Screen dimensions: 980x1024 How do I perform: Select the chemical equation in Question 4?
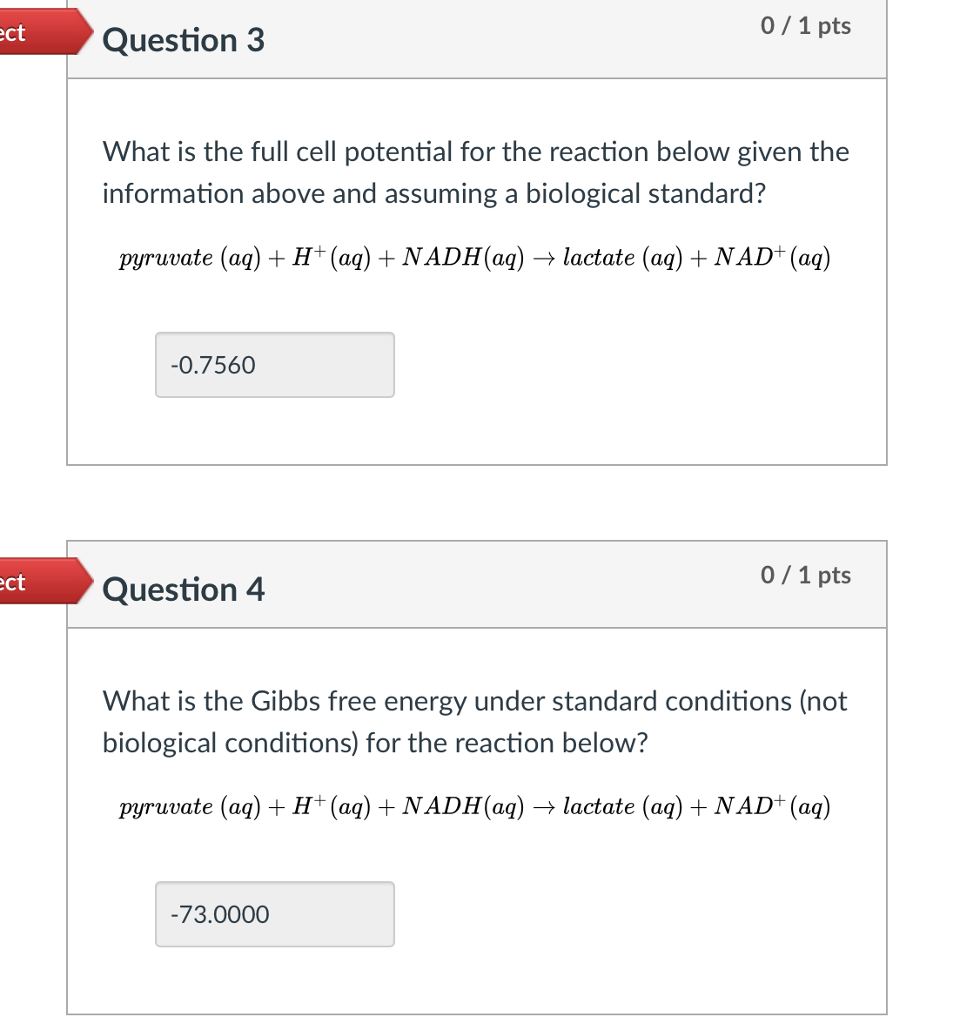475,807
